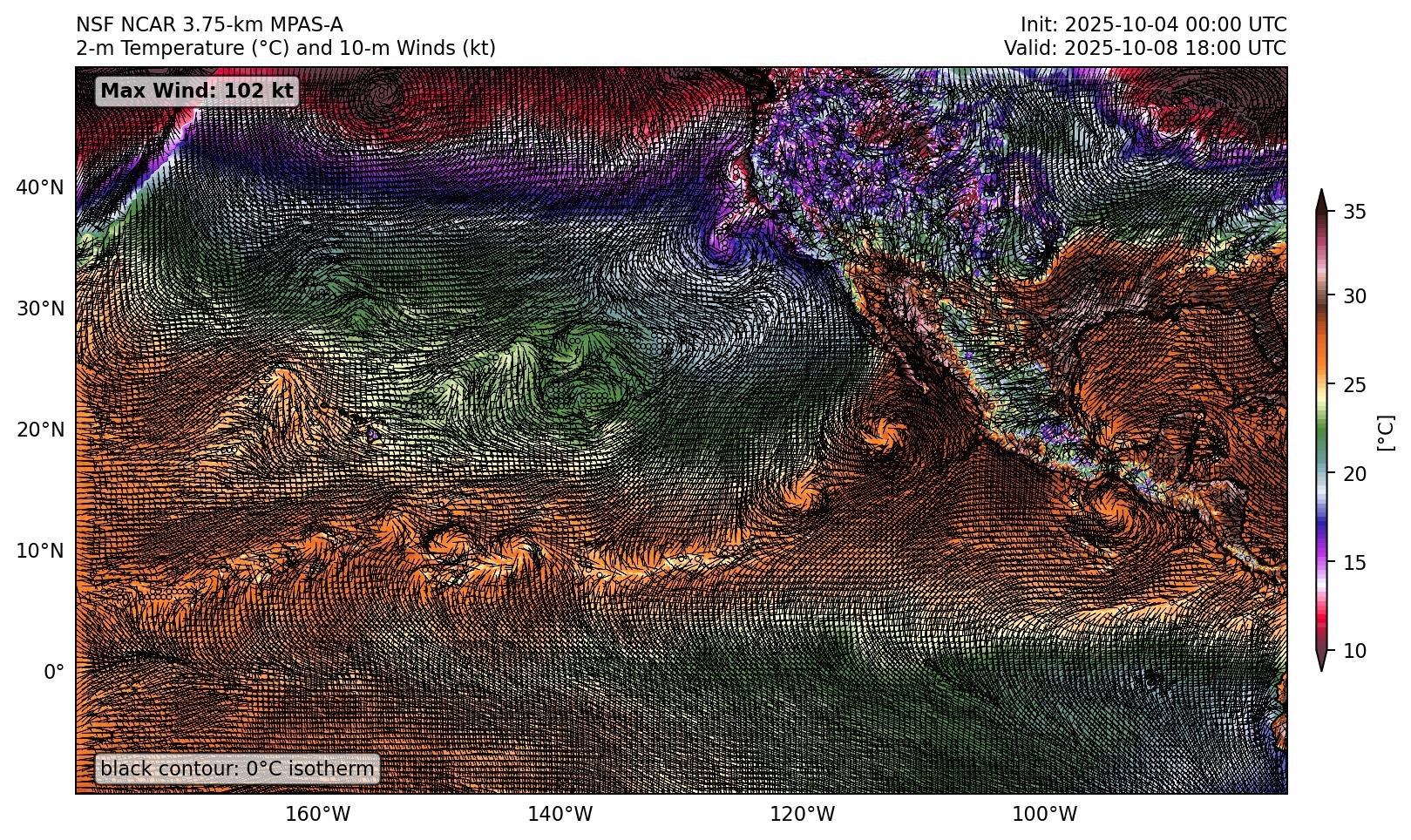This screenshot has height=840, width=1411.
Task: Select the NSF NCAR 3.75-km MPAS-A title
Action: click(209, 24)
